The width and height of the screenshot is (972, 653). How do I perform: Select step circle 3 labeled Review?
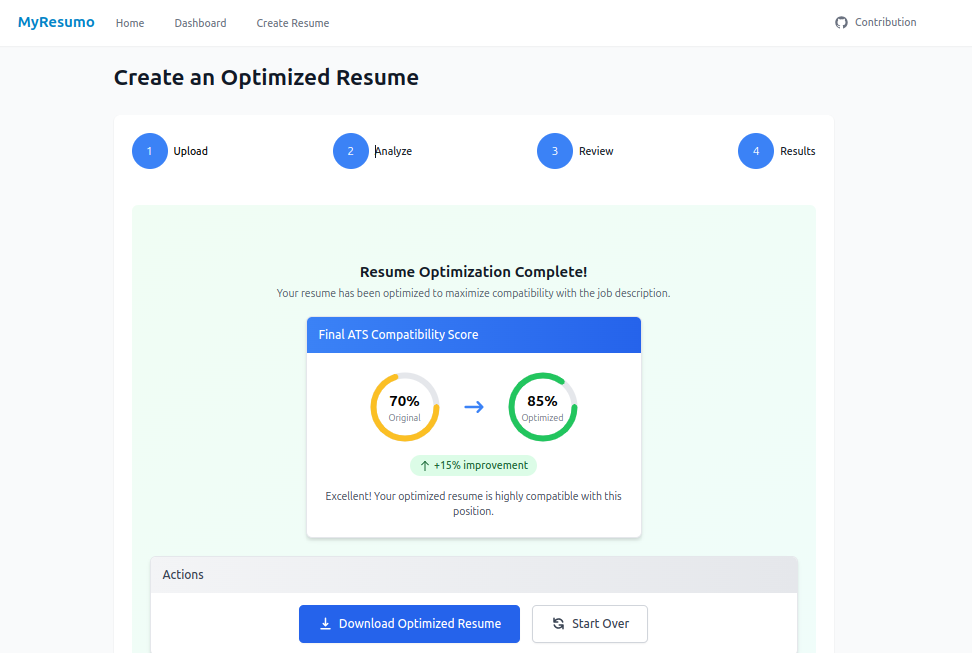point(554,150)
